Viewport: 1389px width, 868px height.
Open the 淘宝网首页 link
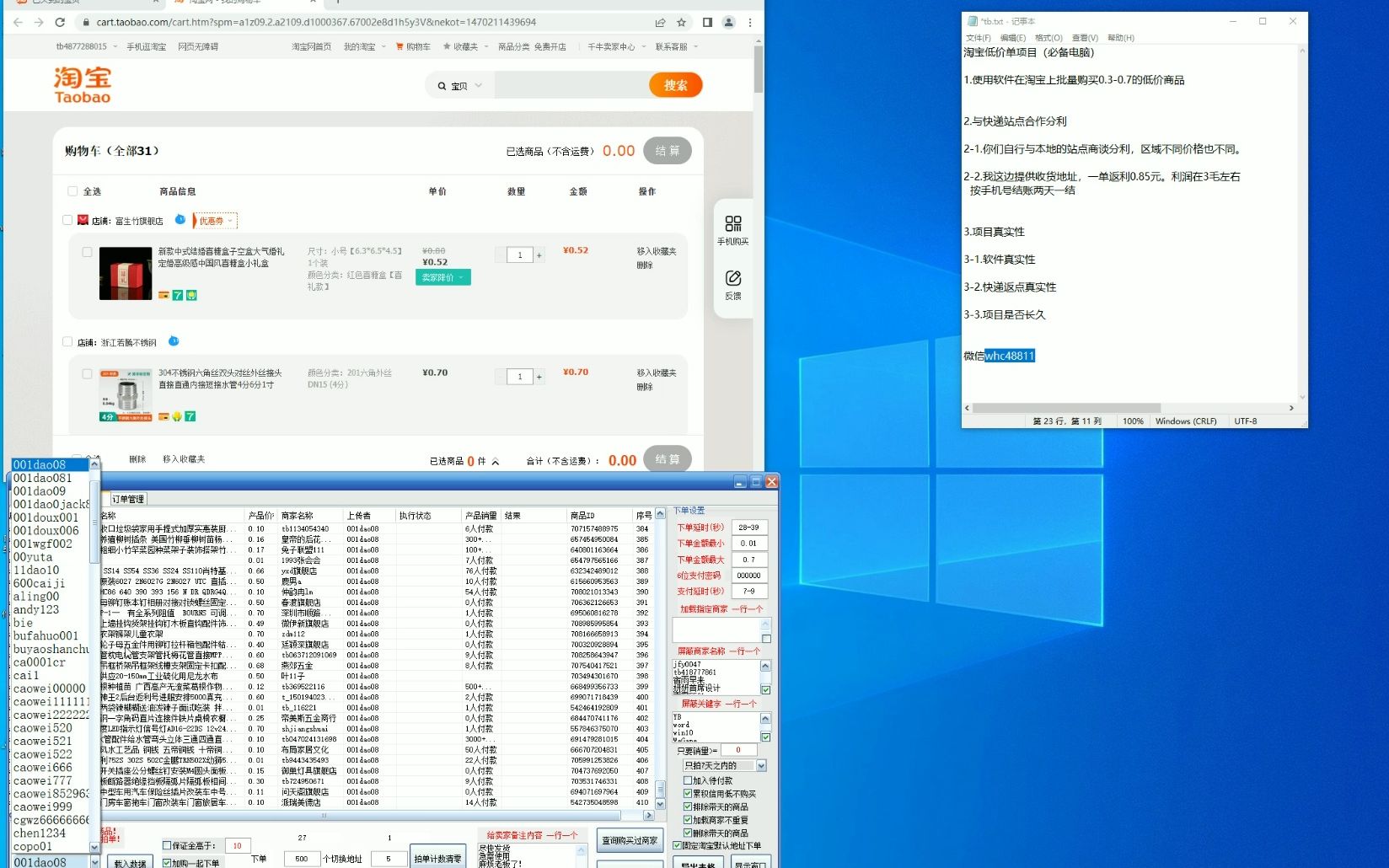click(x=311, y=46)
